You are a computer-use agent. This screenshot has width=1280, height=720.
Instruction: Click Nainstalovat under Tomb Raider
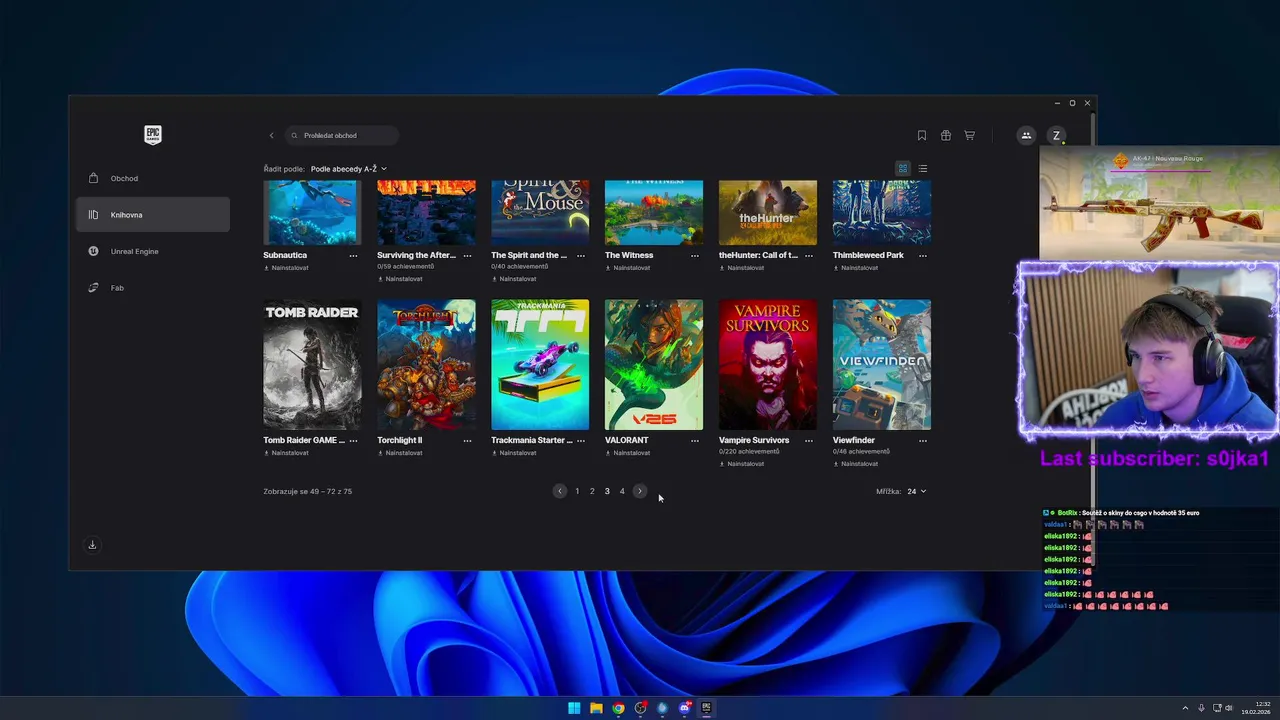coord(286,453)
